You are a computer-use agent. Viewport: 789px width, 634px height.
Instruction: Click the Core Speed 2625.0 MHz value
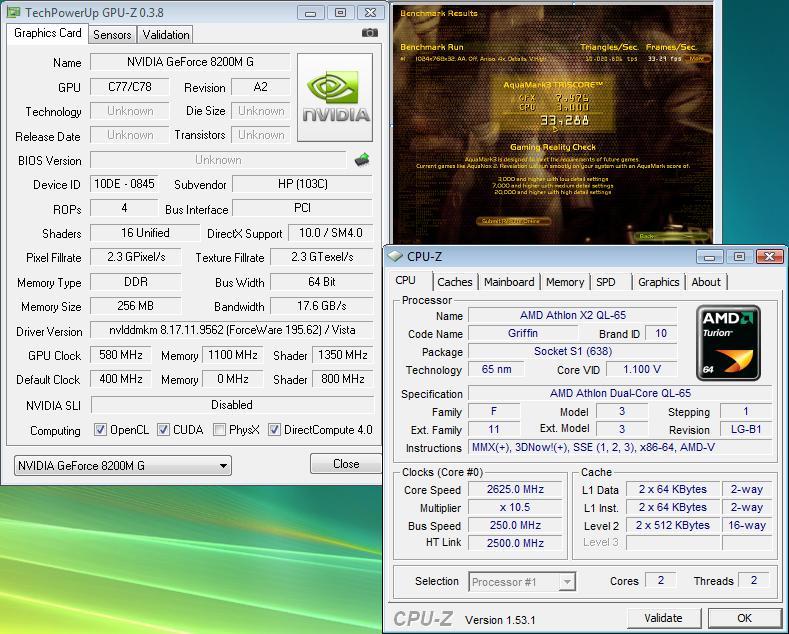(x=515, y=489)
